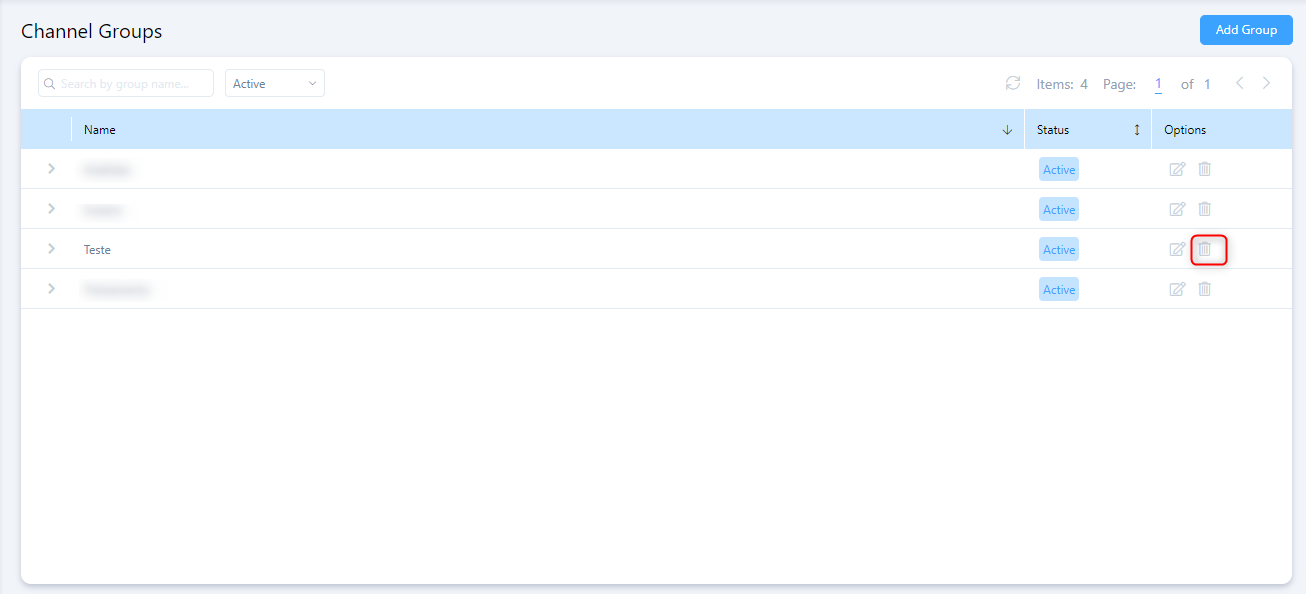1306x594 pixels.
Task: Click the edit icon on the first row
Action: coord(1177,169)
